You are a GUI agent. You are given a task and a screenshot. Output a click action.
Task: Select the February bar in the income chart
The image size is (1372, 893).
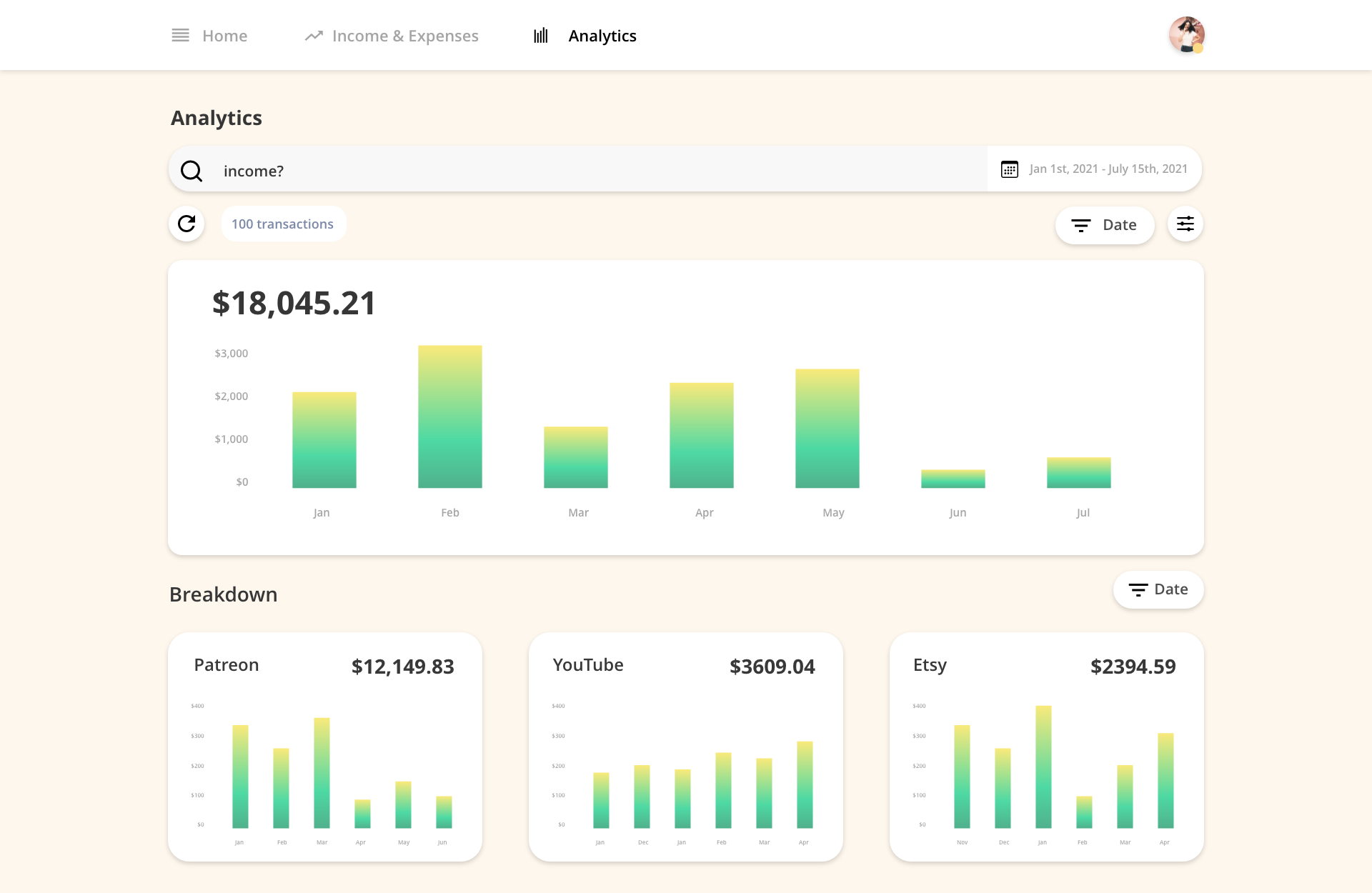(449, 416)
